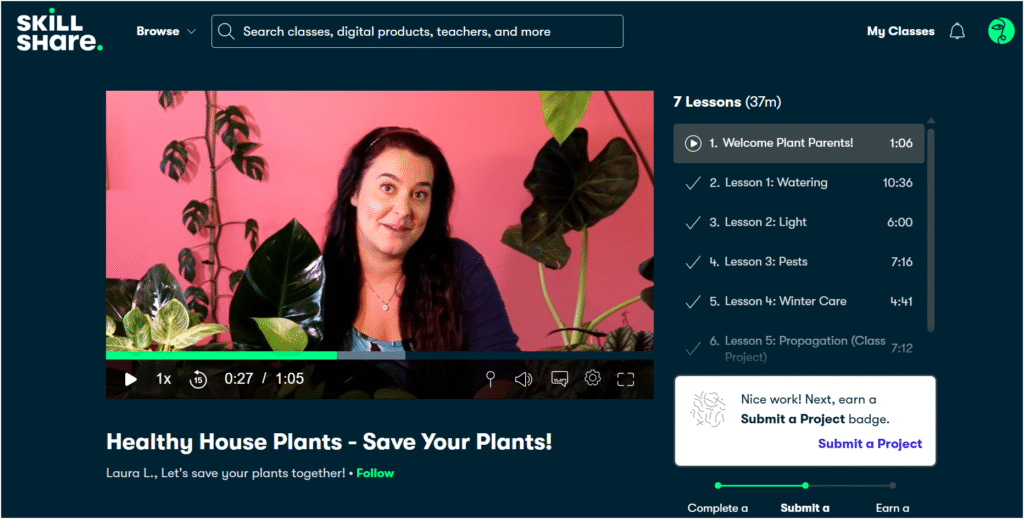Change the 1x playback speed
1024x519 pixels.
click(x=163, y=379)
